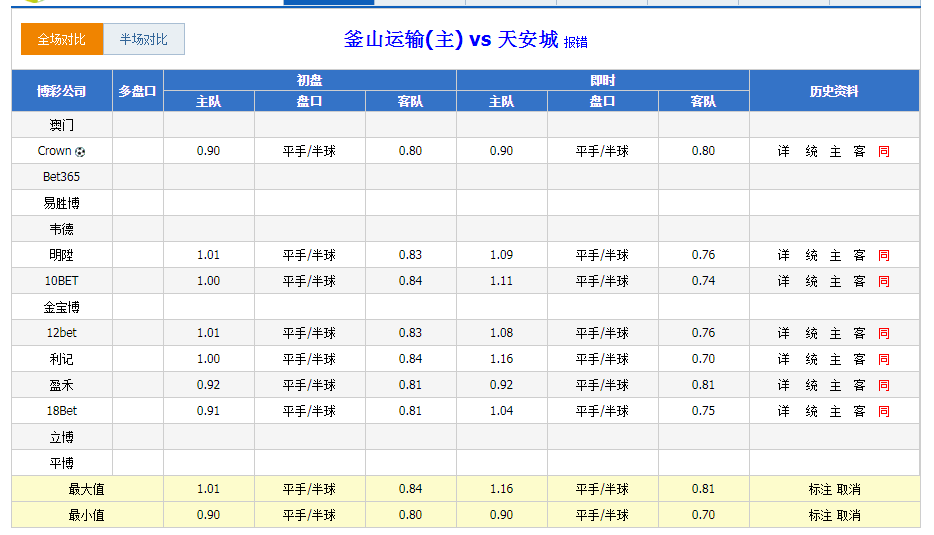Click 利记 live away odds 0.70

(x=703, y=359)
